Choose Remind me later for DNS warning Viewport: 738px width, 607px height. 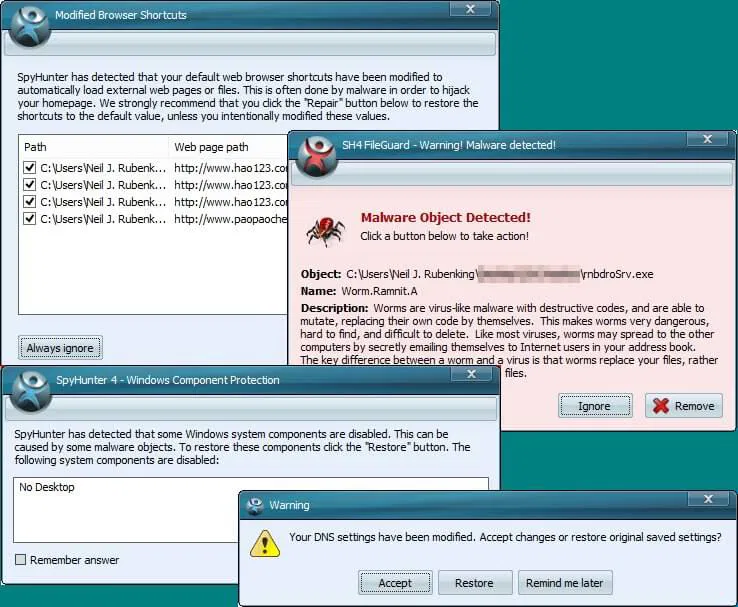(x=565, y=583)
